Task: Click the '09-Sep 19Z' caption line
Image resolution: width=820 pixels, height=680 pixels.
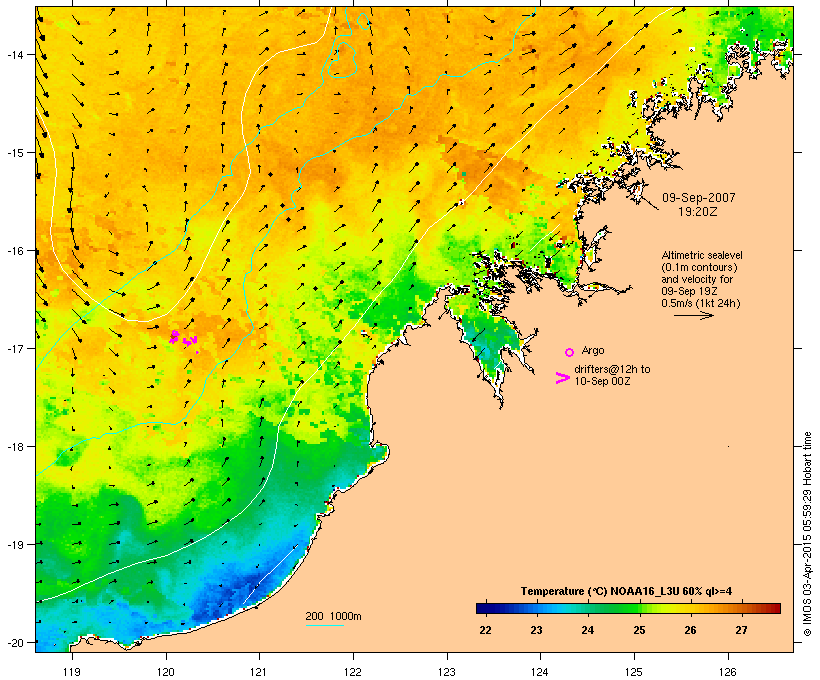Action: (689, 291)
